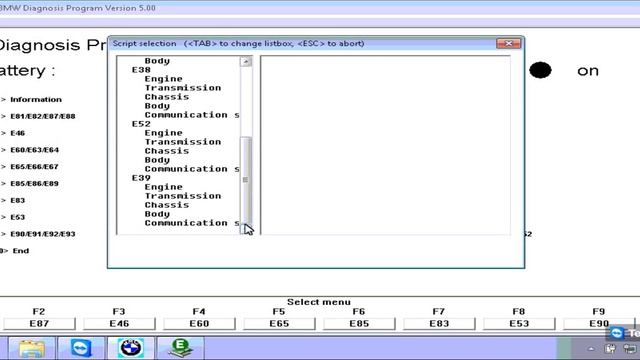Select Engine under E52
The width and height of the screenshot is (640, 360).
point(163,133)
